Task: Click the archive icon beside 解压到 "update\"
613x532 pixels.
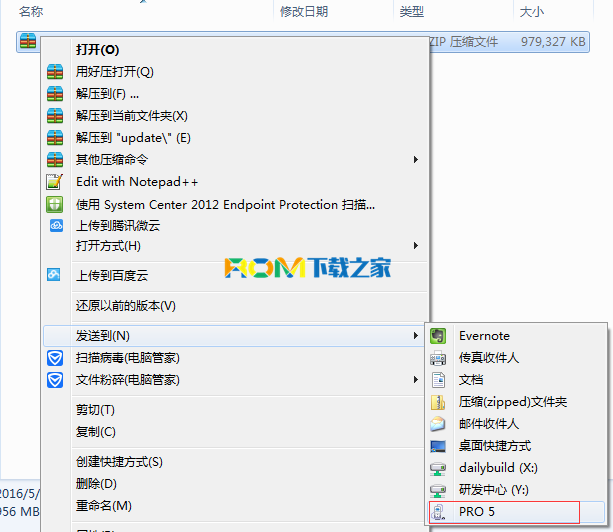Action: 55,138
